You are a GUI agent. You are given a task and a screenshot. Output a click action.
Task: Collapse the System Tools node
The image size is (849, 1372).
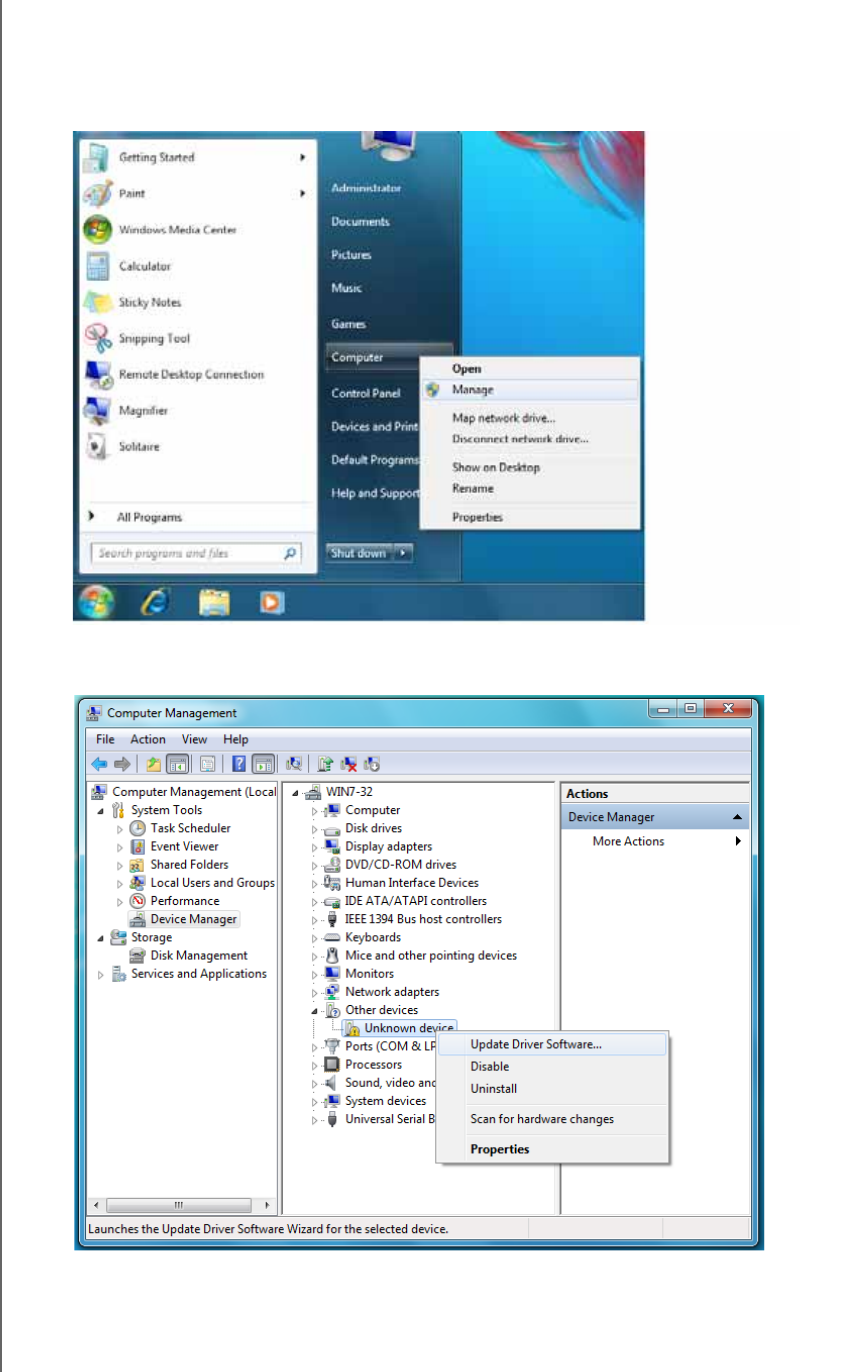101,810
